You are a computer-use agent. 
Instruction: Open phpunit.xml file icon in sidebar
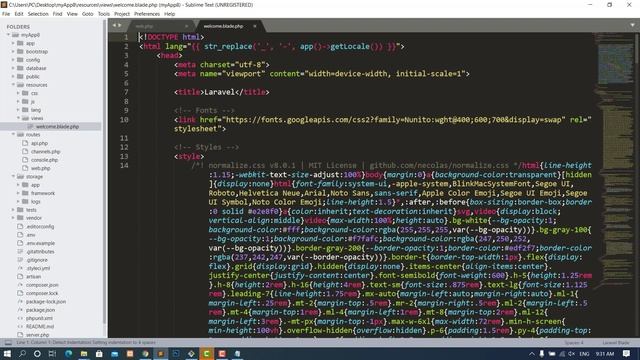pos(20,318)
